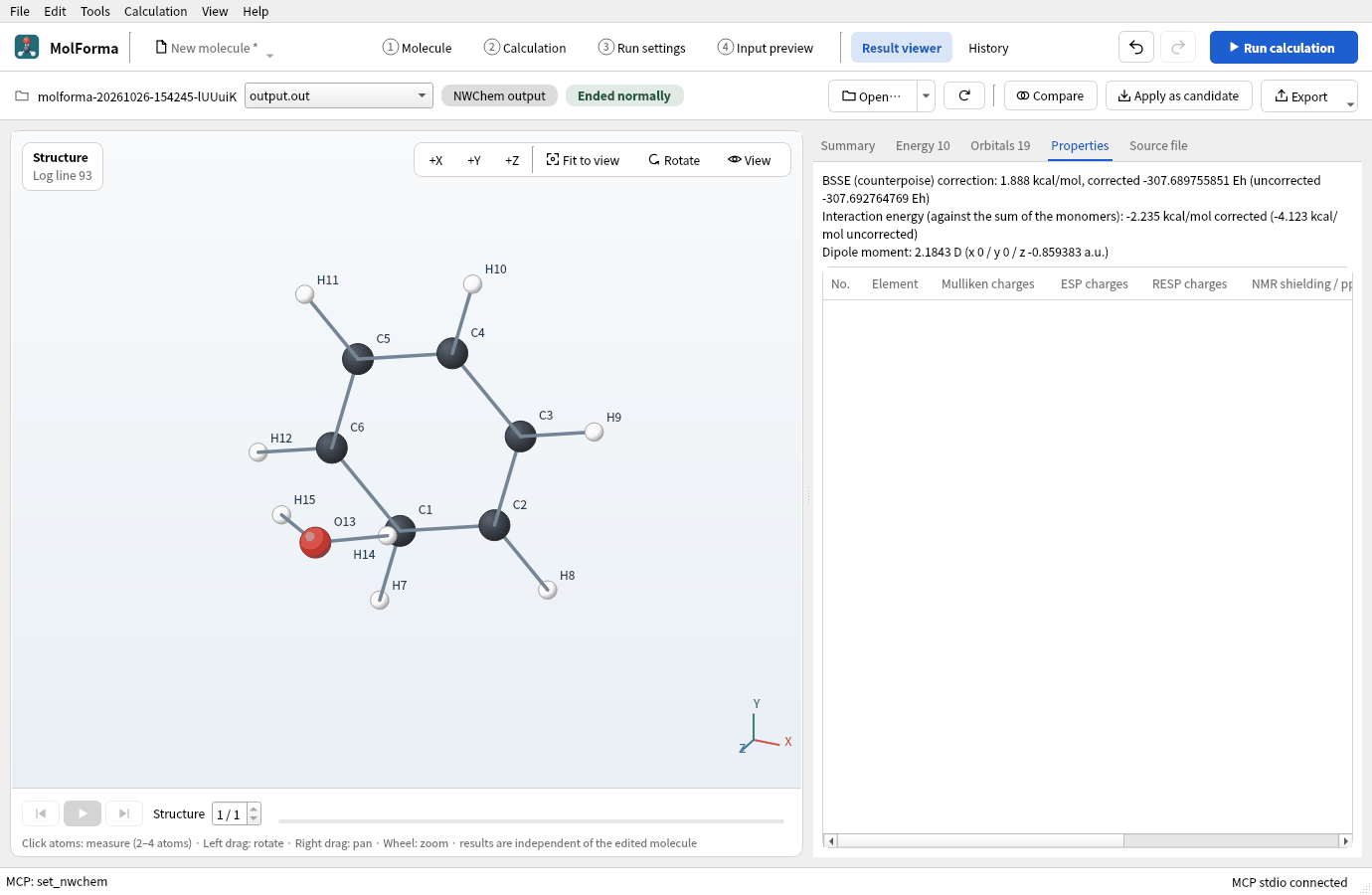Viewport: 1372px width, 895px height.
Task: Go to step 4 Input preview
Action: point(766,48)
